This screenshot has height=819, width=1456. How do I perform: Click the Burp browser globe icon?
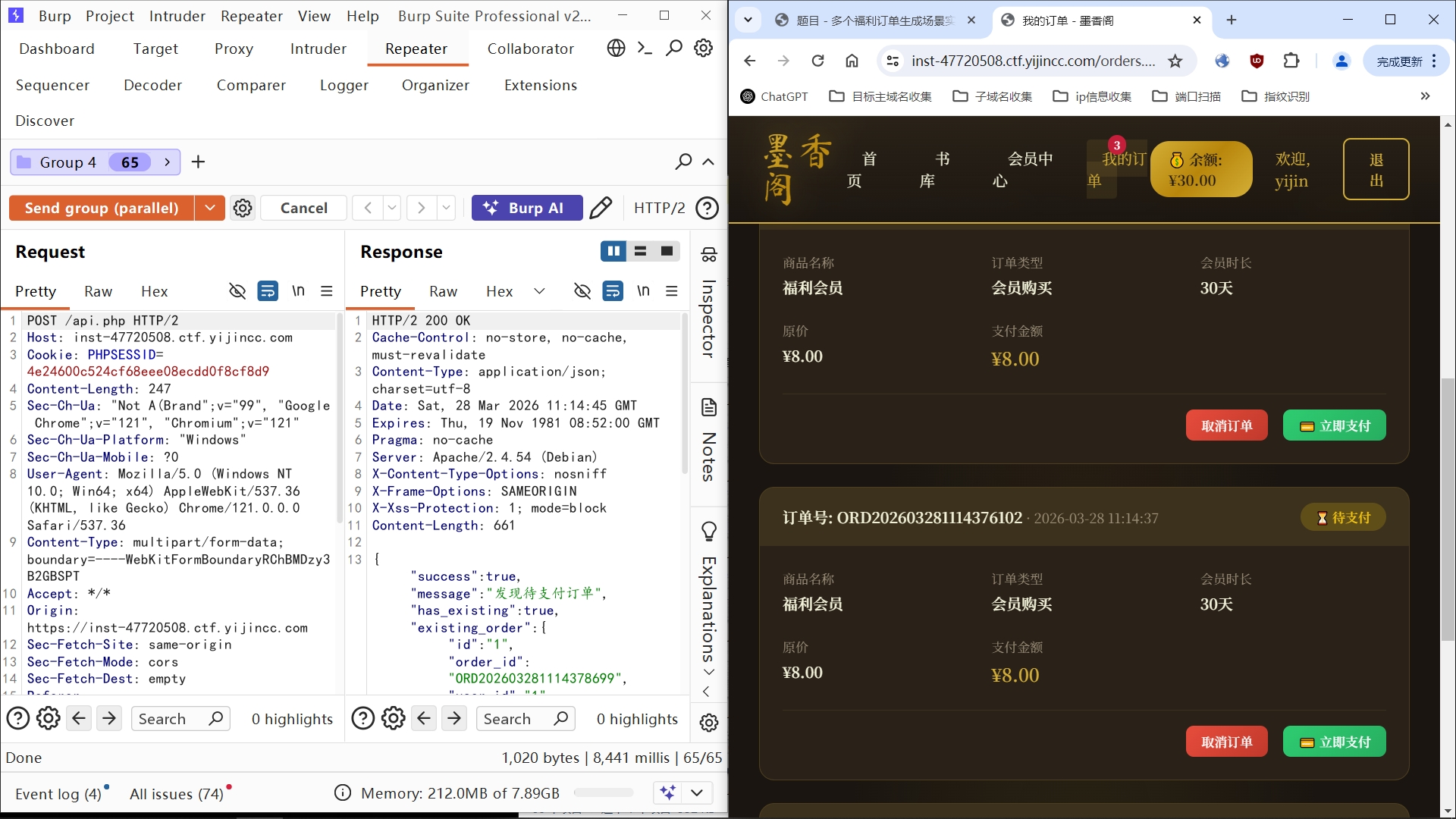tap(616, 49)
